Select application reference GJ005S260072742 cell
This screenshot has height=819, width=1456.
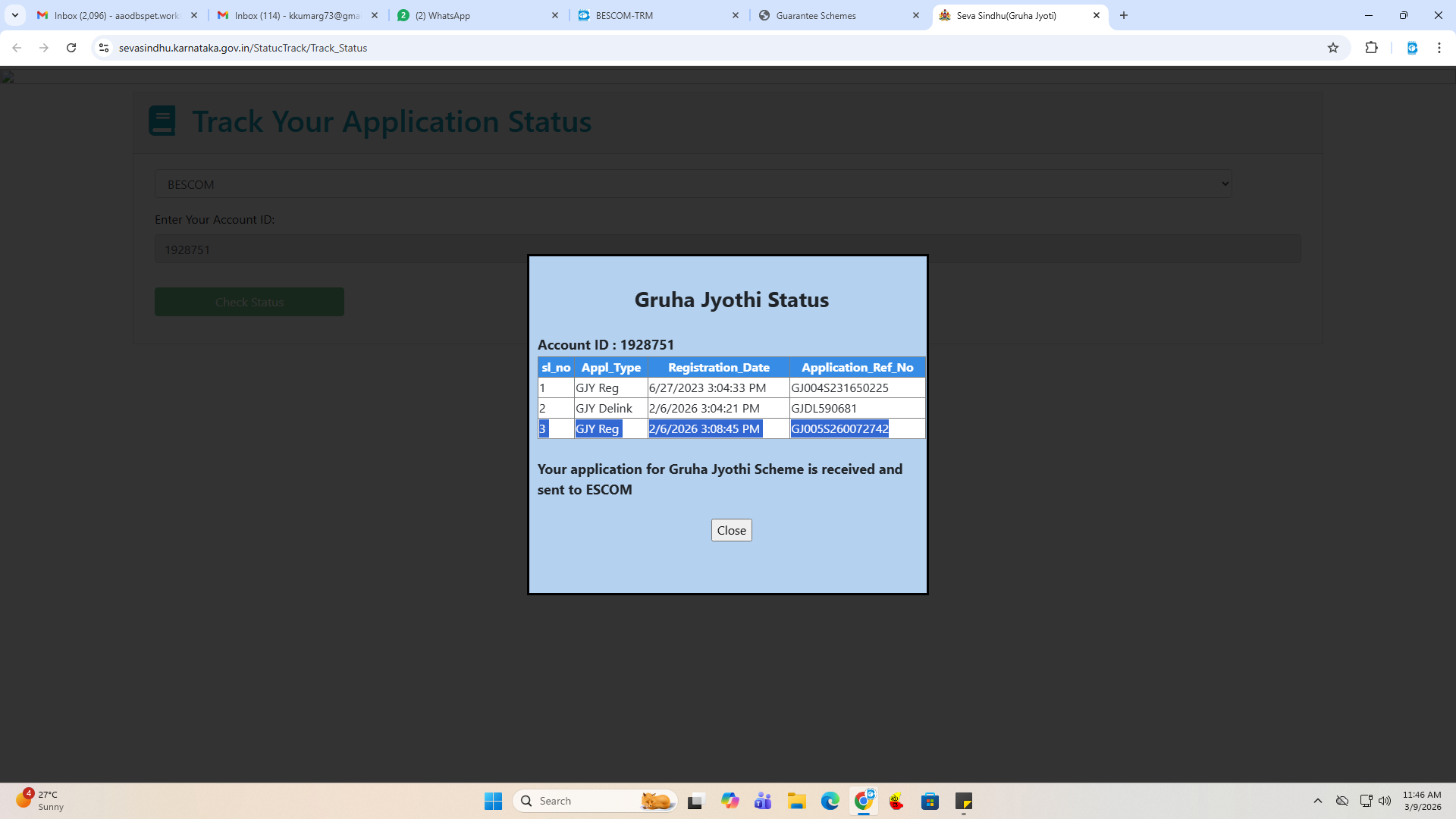click(x=839, y=428)
